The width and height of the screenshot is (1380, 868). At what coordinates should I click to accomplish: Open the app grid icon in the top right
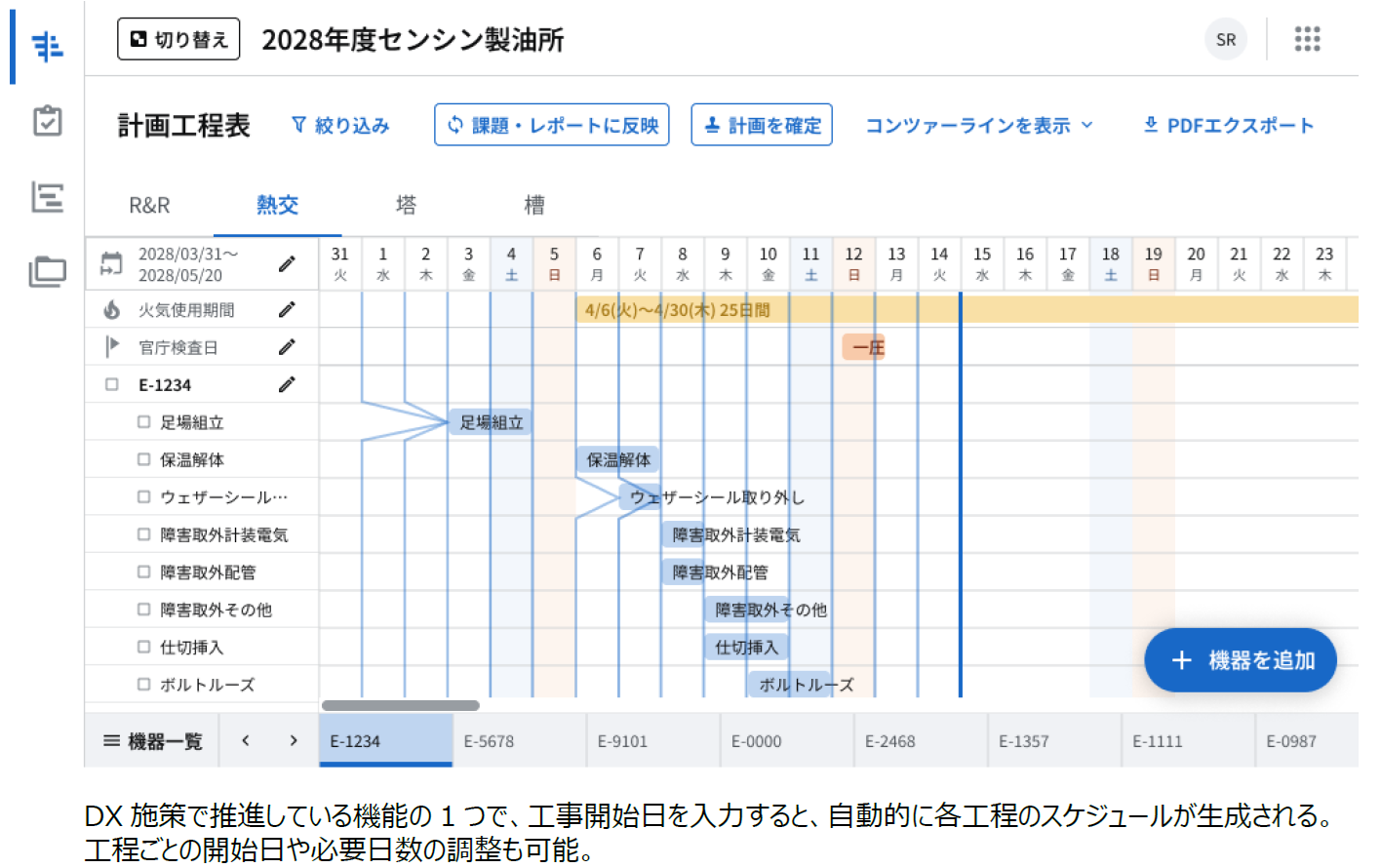pyautogui.click(x=1307, y=39)
